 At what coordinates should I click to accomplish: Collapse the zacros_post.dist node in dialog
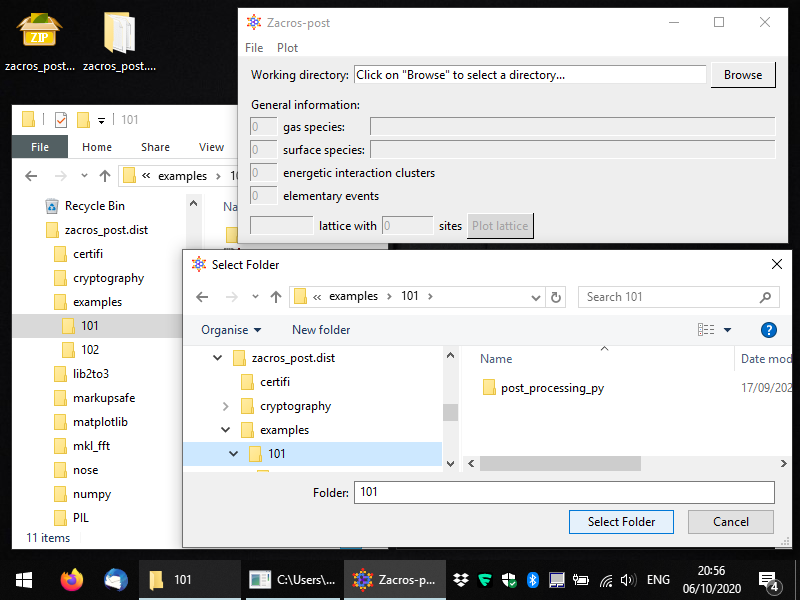coord(216,358)
